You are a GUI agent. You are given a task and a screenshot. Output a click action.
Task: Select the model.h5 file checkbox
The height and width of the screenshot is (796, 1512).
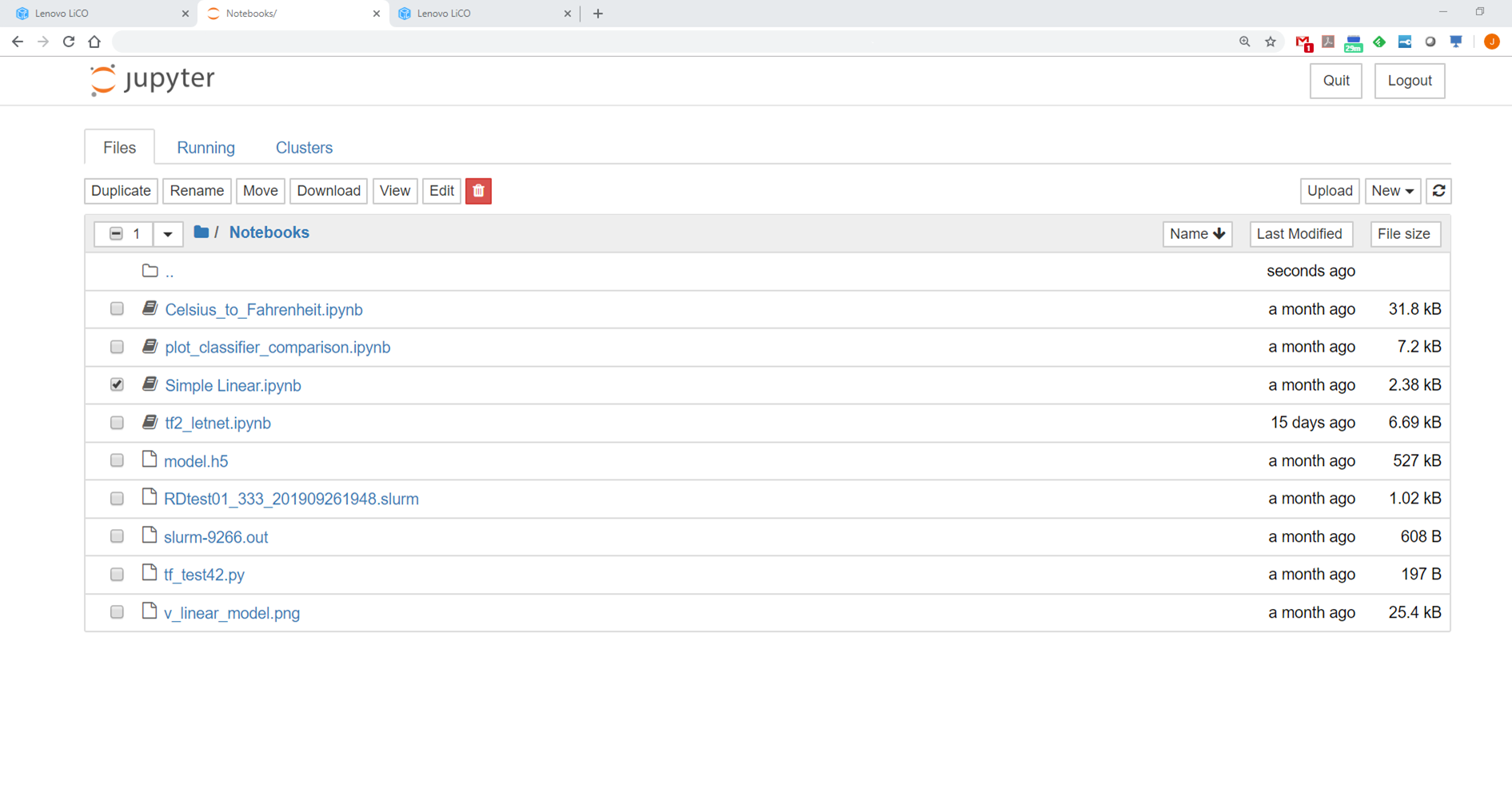click(117, 460)
